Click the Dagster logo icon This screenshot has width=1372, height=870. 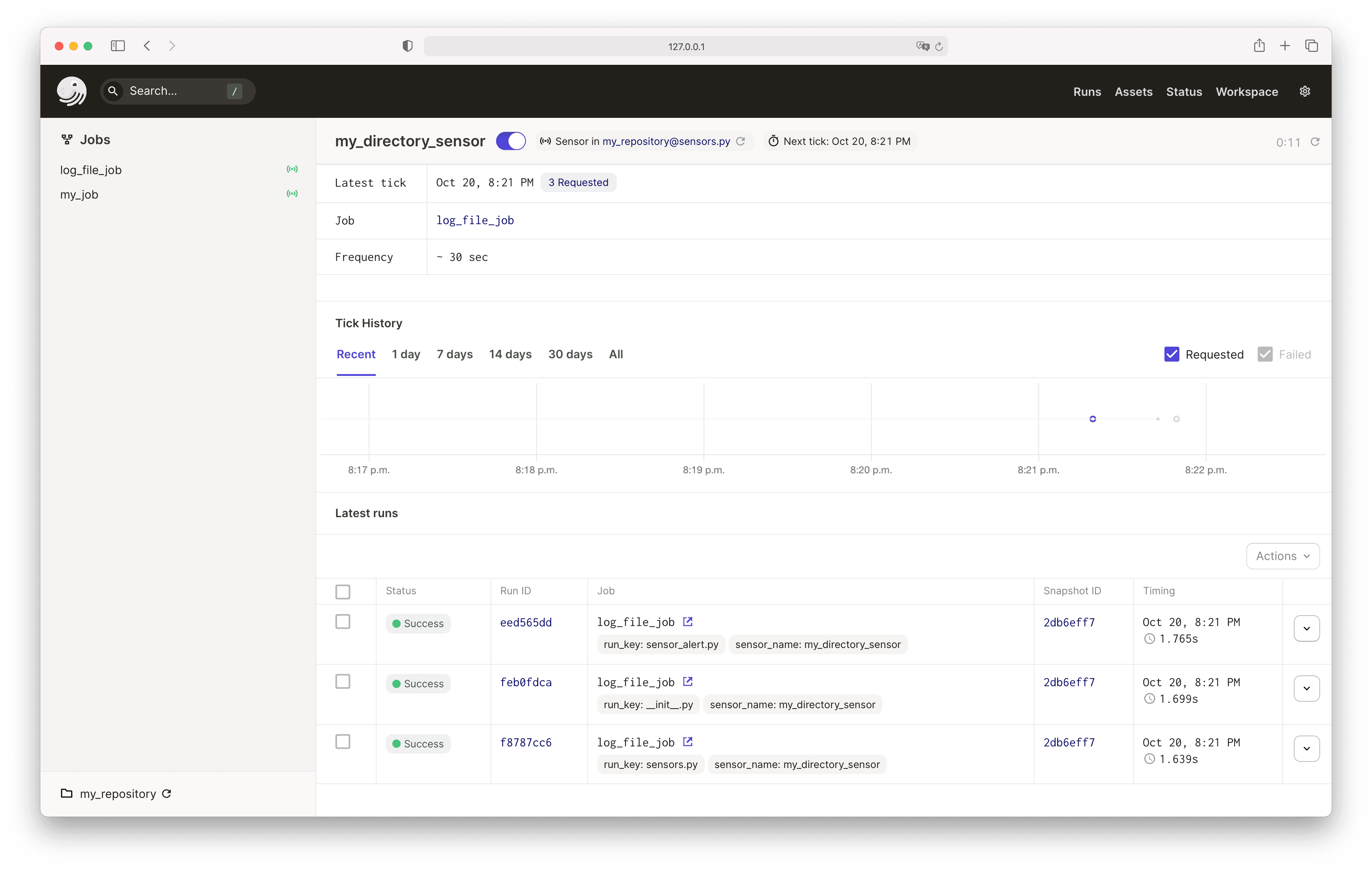click(72, 91)
